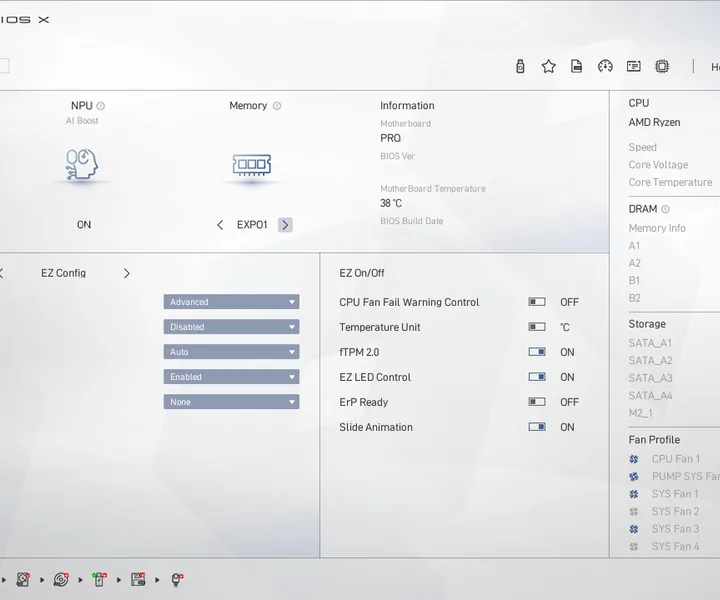Switch to next memory profile after EXPO1
Screen dimensions: 720x600
[285, 225]
